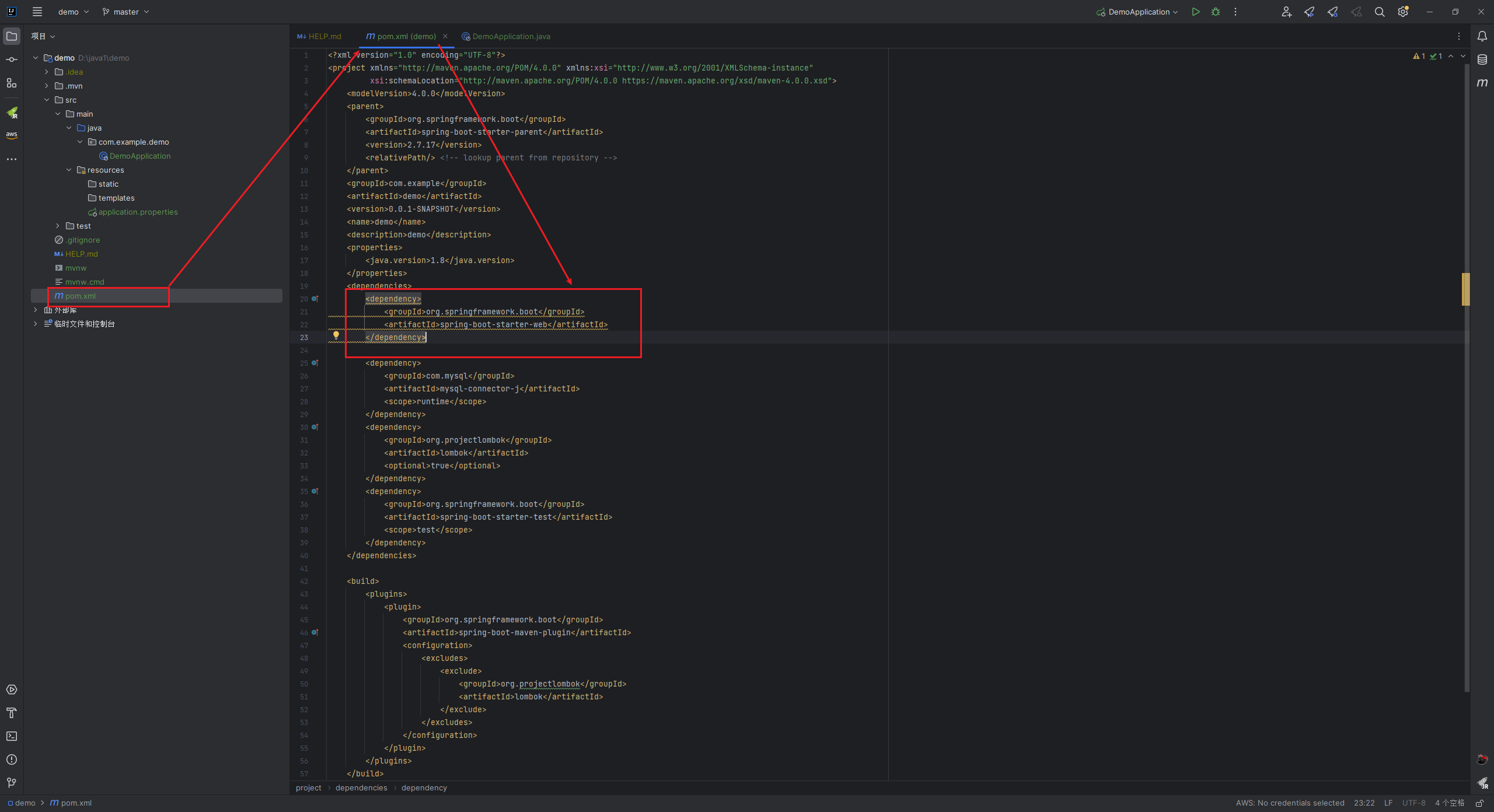Open the Database tool window icon
This screenshot has height=812, width=1494.
(x=1482, y=60)
